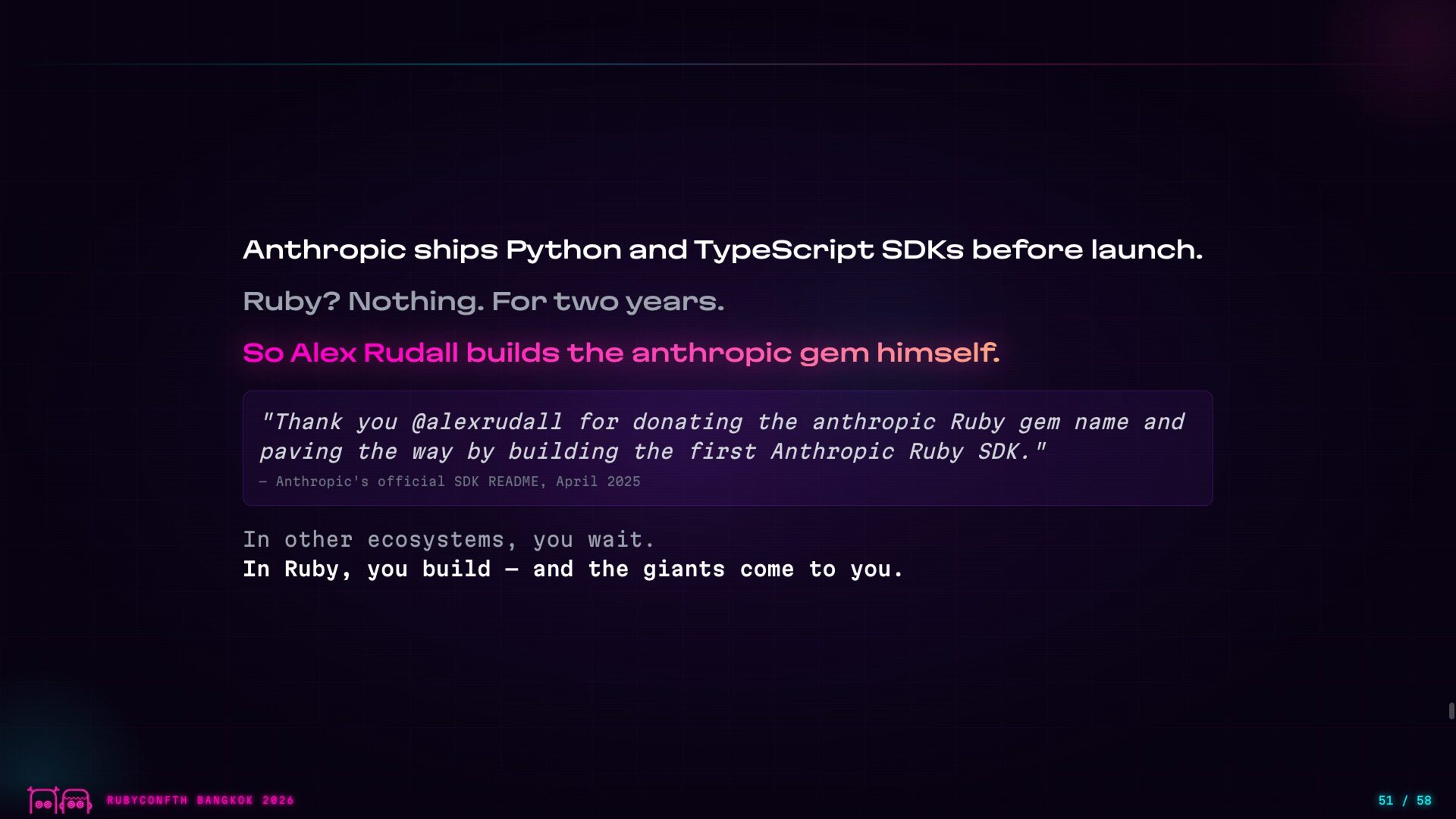Viewport: 1456px width, 819px height.
Task: Click the RUBYCONFTH BANGKOK 2026 footer text
Action: click(200, 800)
